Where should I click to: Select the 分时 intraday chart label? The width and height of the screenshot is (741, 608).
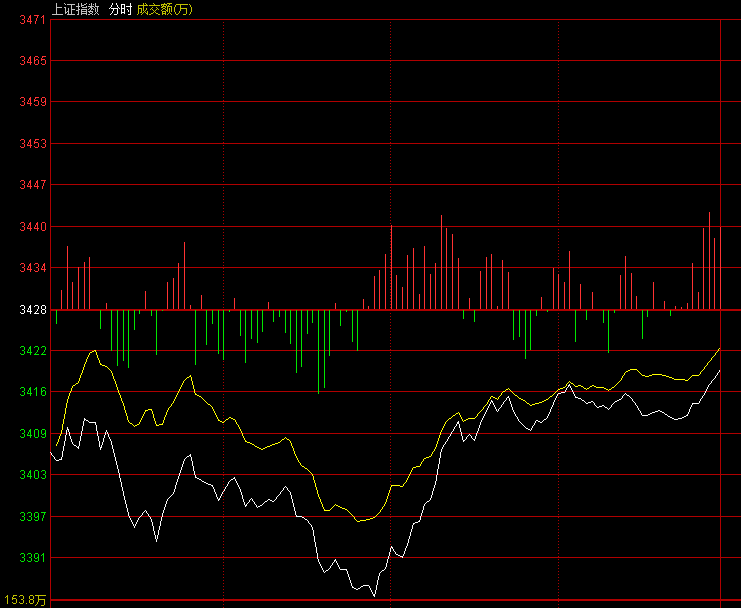[x=120, y=7]
